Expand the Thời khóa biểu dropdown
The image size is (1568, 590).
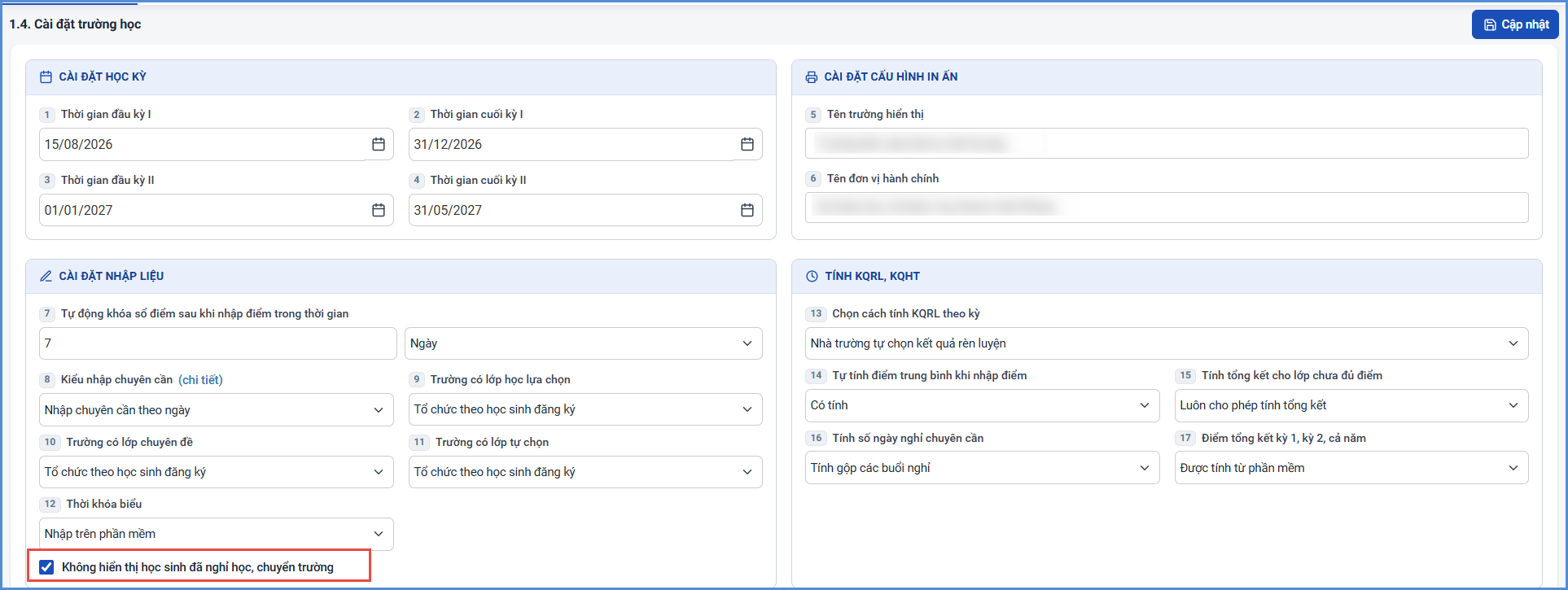(217, 534)
